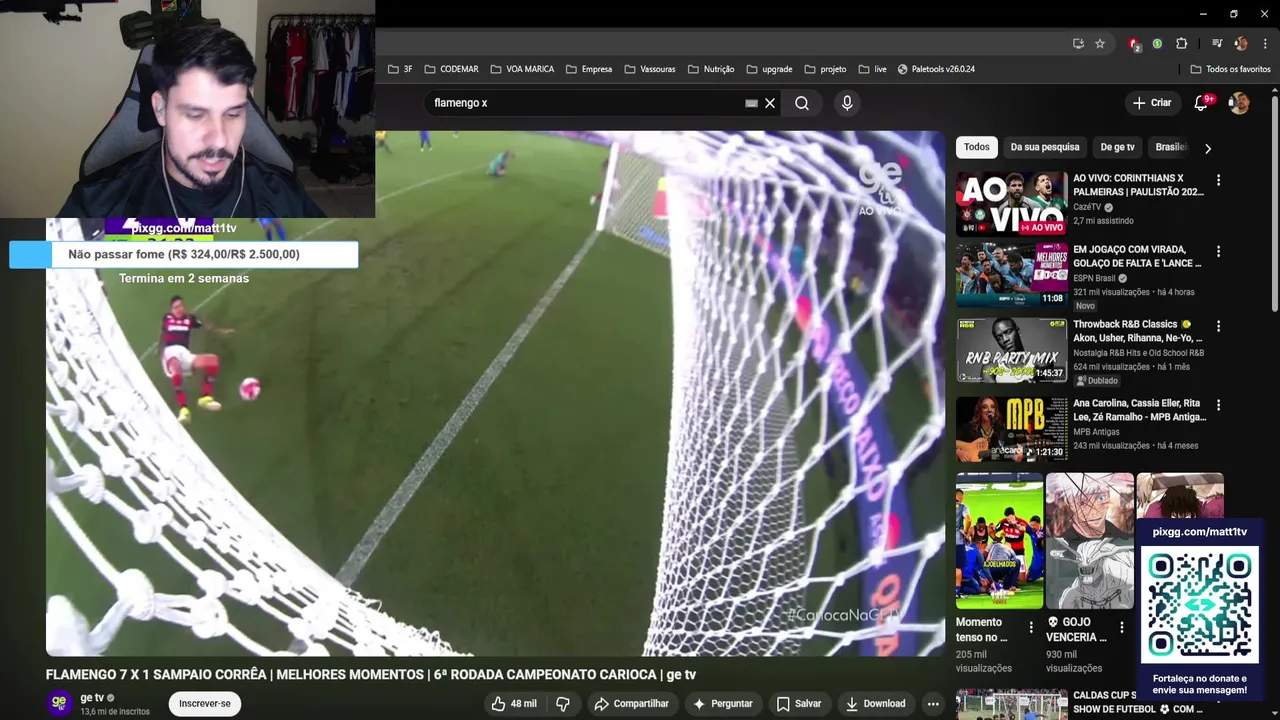Open the browser media controls icon
This screenshot has width=1280, height=720.
point(1217,44)
